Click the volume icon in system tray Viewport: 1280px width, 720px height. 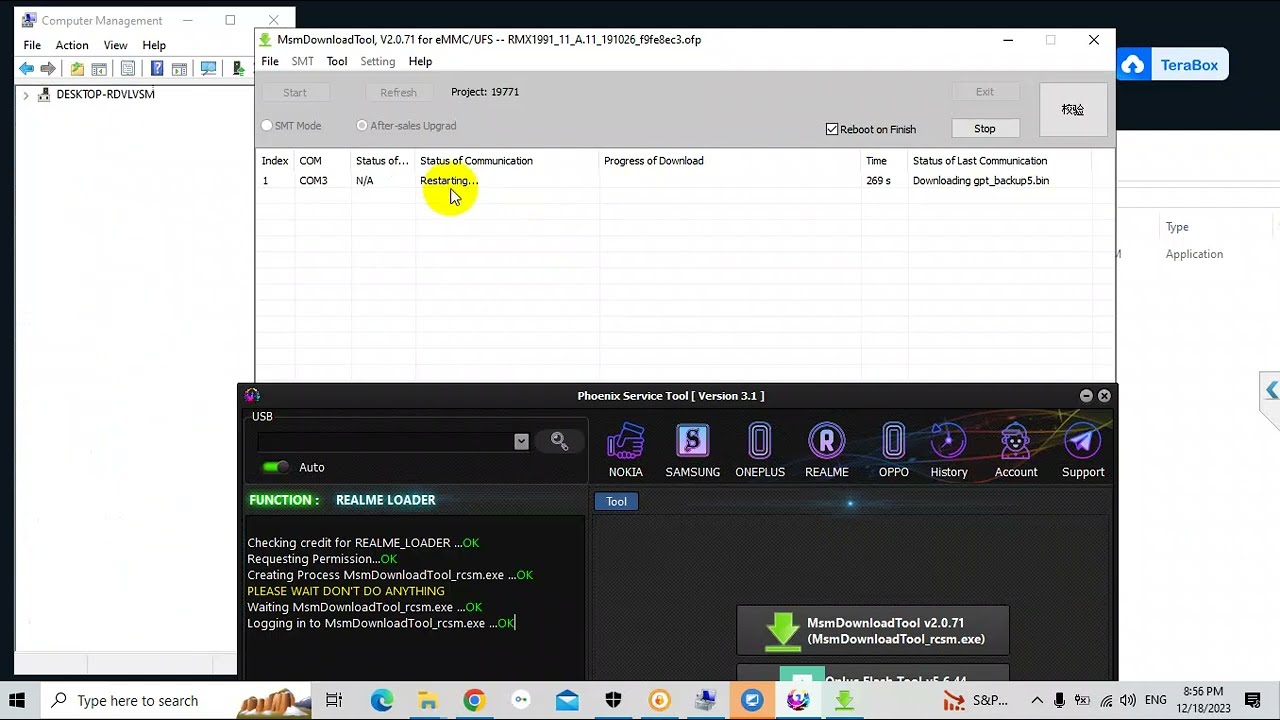(x=1128, y=700)
